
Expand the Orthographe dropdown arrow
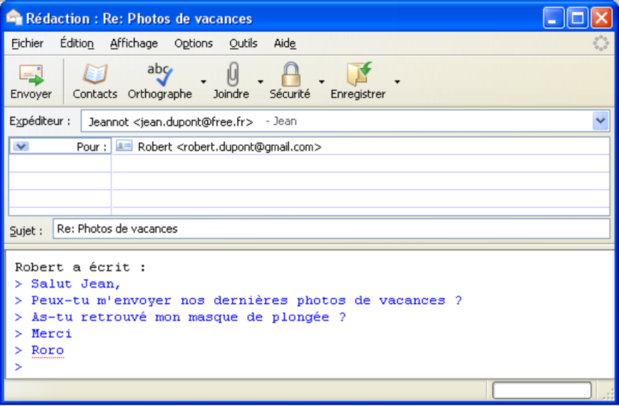tap(204, 81)
